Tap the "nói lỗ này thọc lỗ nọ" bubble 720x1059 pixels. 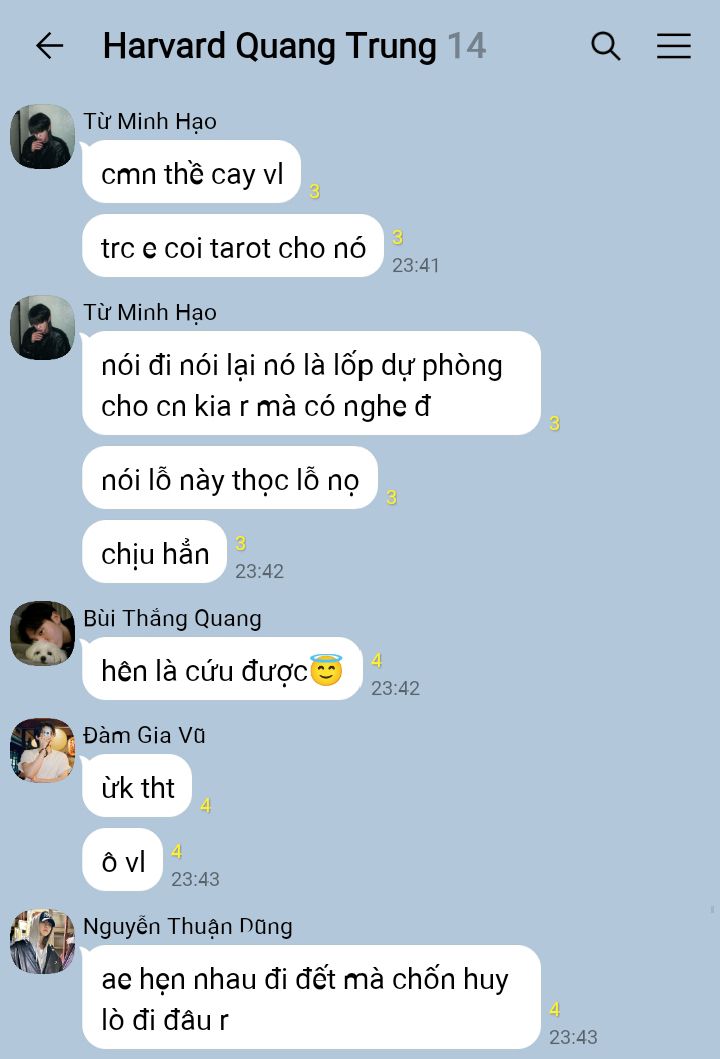coord(230,477)
